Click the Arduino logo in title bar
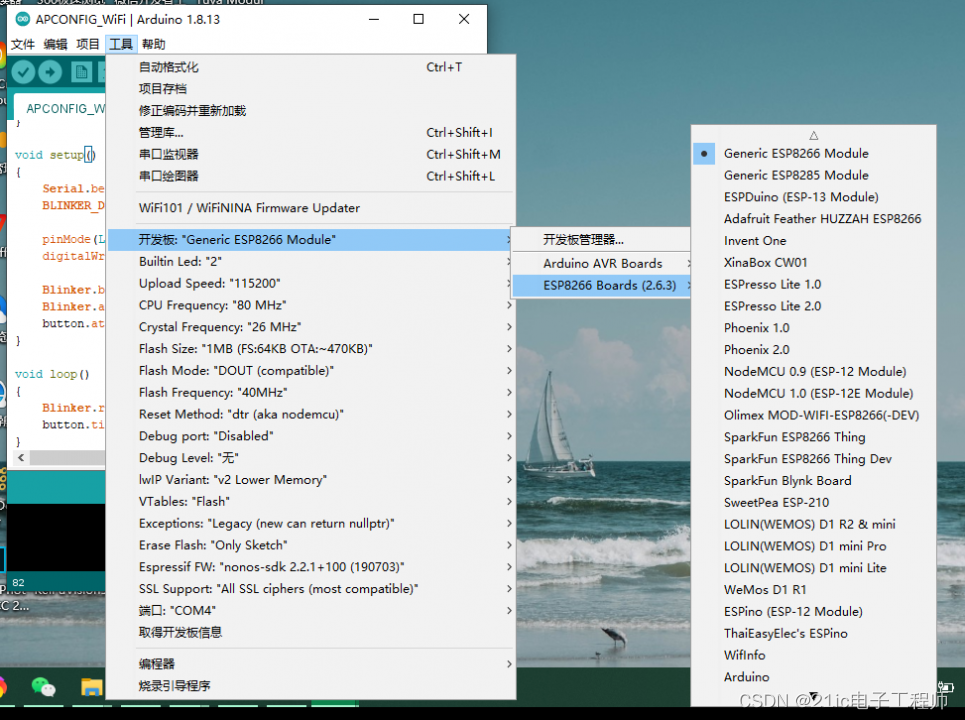The height and width of the screenshot is (720, 965). point(23,19)
